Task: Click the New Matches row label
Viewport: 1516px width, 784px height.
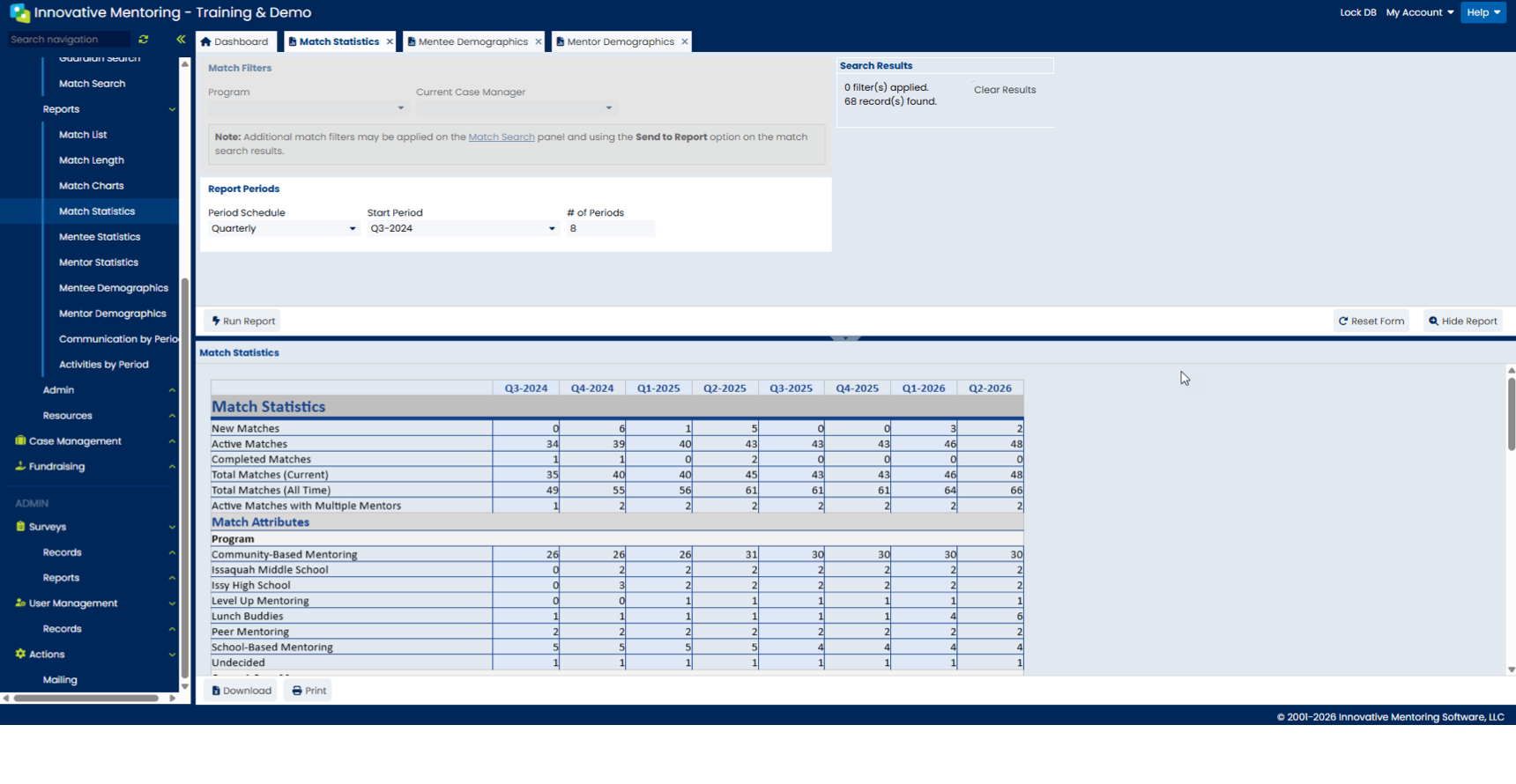Action: pyautogui.click(x=245, y=429)
